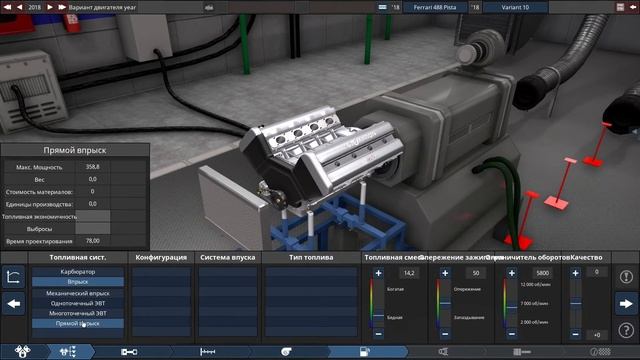Click the Макс. Мощность value 358,8
Screen dimensions: 640x360
pyautogui.click(x=93, y=167)
